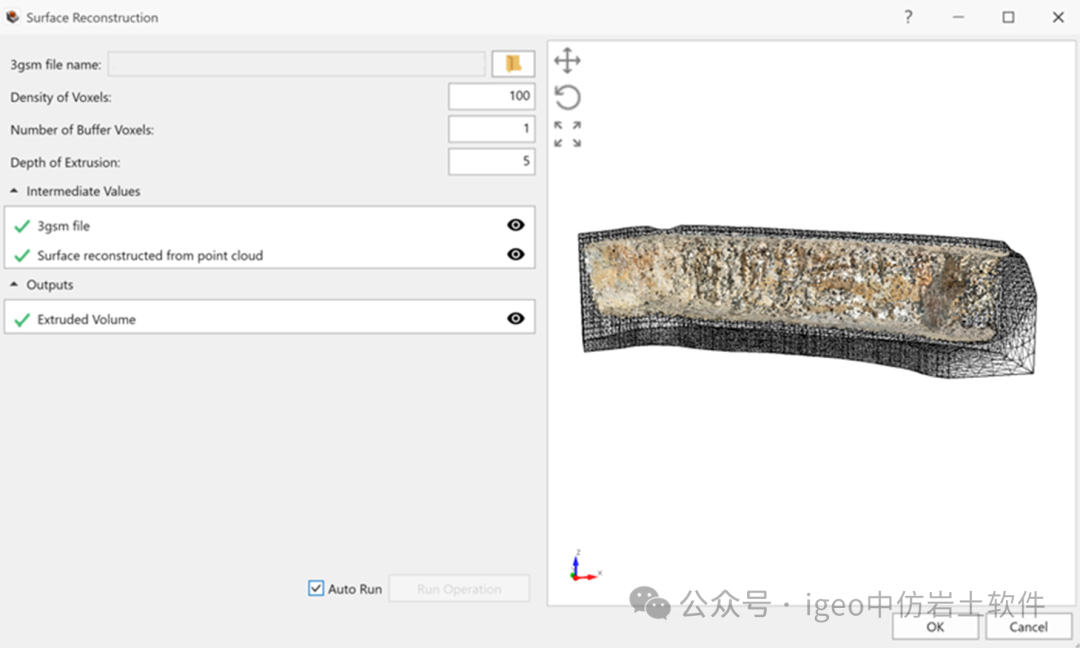Toggle visibility of the 3gsm file
This screenshot has width=1080, height=648.
tap(515, 226)
